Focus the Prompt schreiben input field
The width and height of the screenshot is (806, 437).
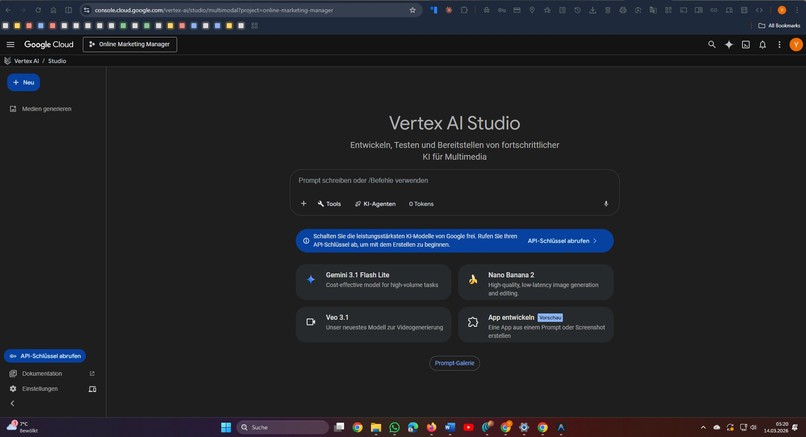[454, 181]
